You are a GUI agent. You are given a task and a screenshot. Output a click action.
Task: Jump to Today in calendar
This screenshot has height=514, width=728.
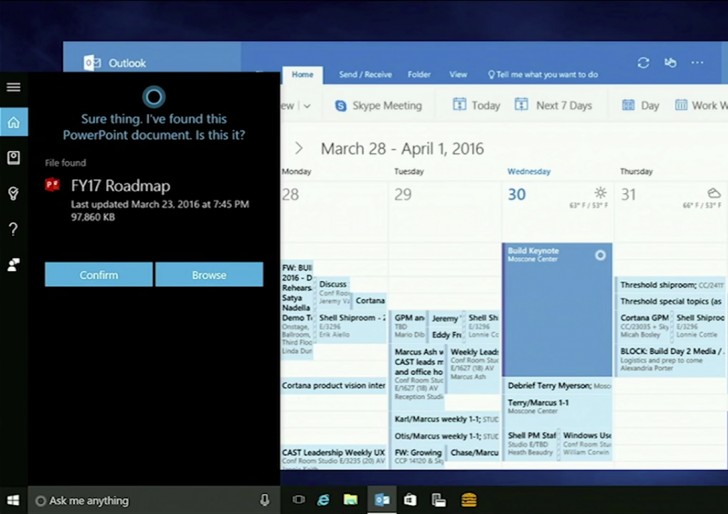click(476, 105)
